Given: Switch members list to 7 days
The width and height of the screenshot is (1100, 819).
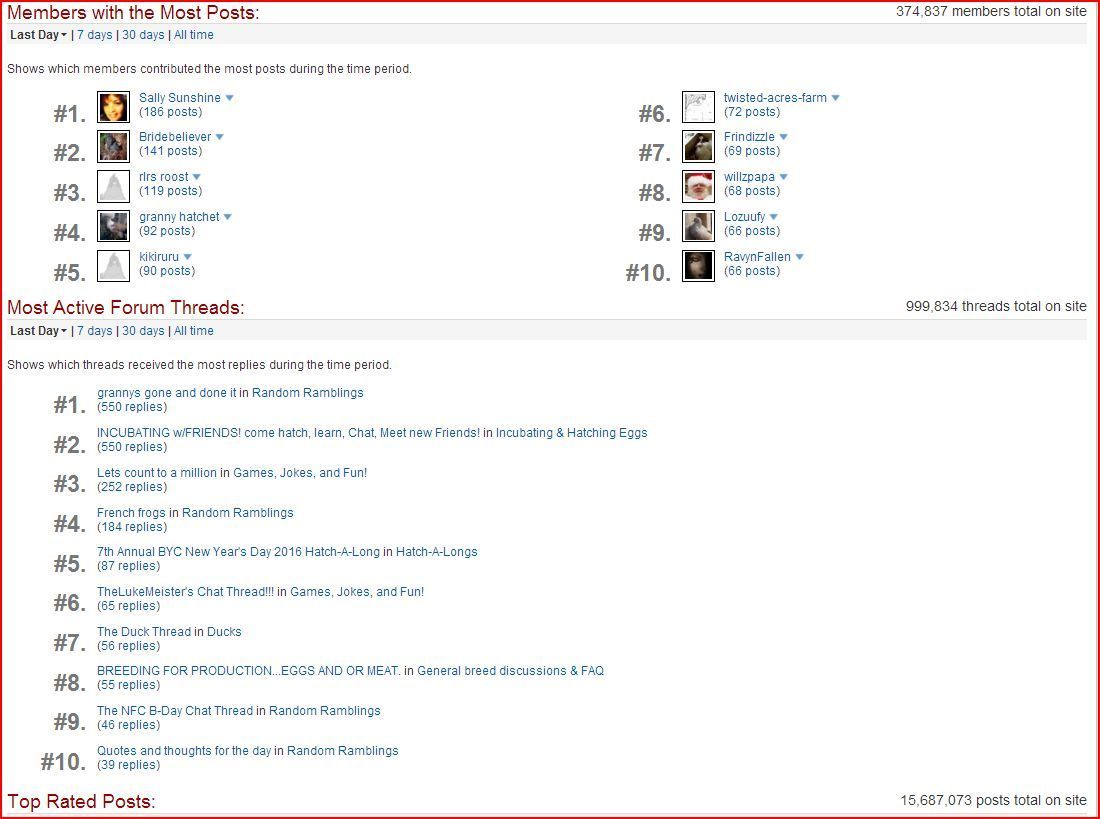Looking at the screenshot, I should pyautogui.click(x=95, y=35).
